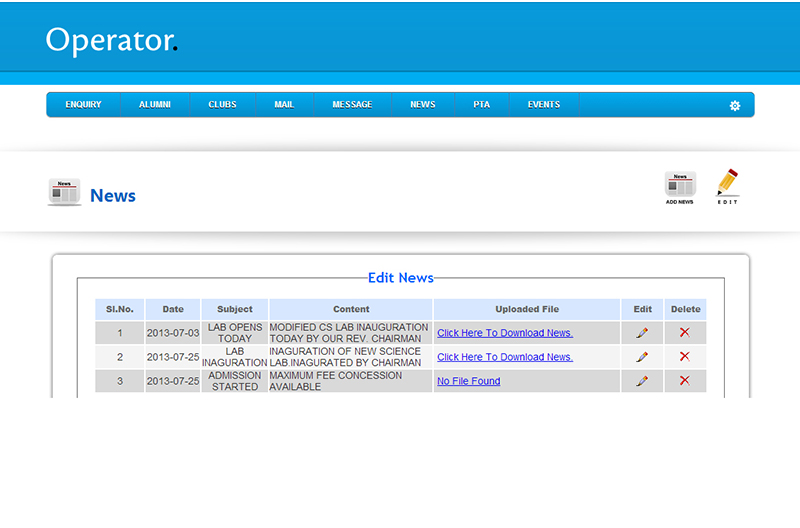Edit the LAB OPENS TODAY news row
Viewport: 800px width, 528px height.
click(x=642, y=332)
